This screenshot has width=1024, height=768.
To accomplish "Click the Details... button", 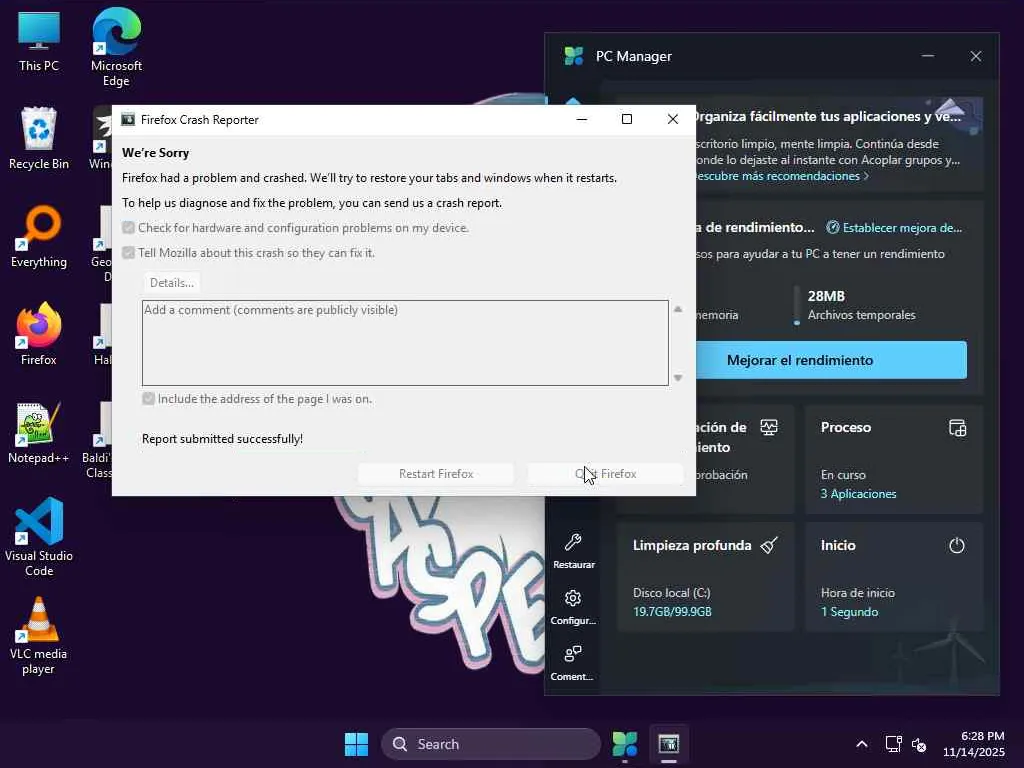I will pyautogui.click(x=172, y=283).
